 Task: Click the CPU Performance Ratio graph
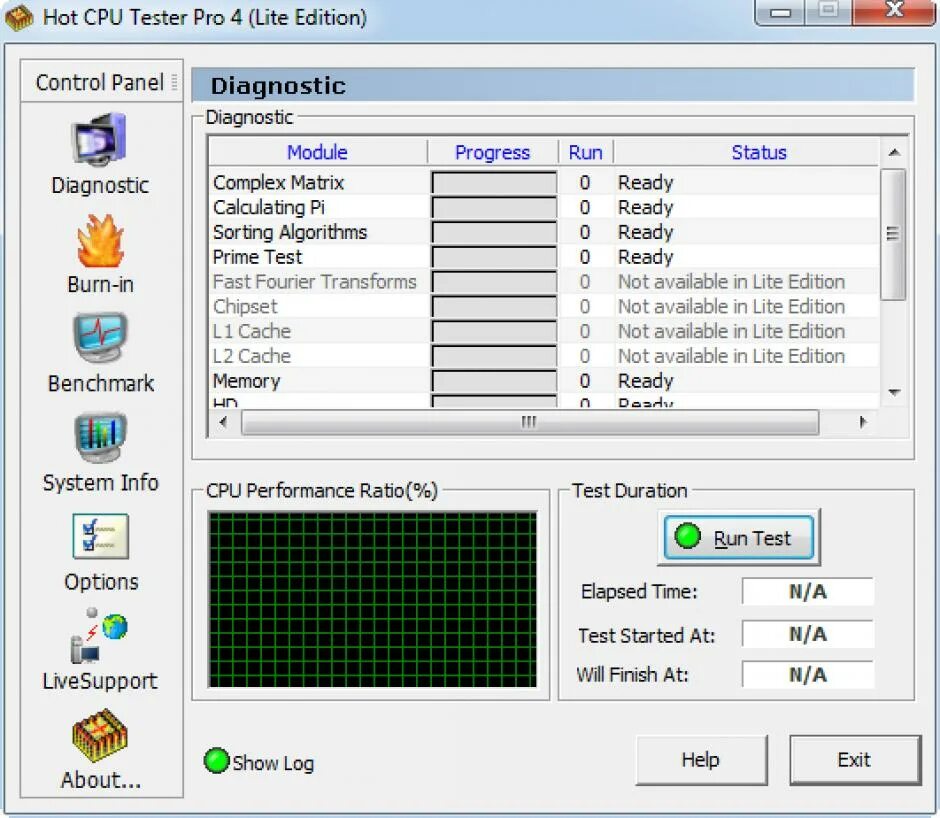click(372, 599)
